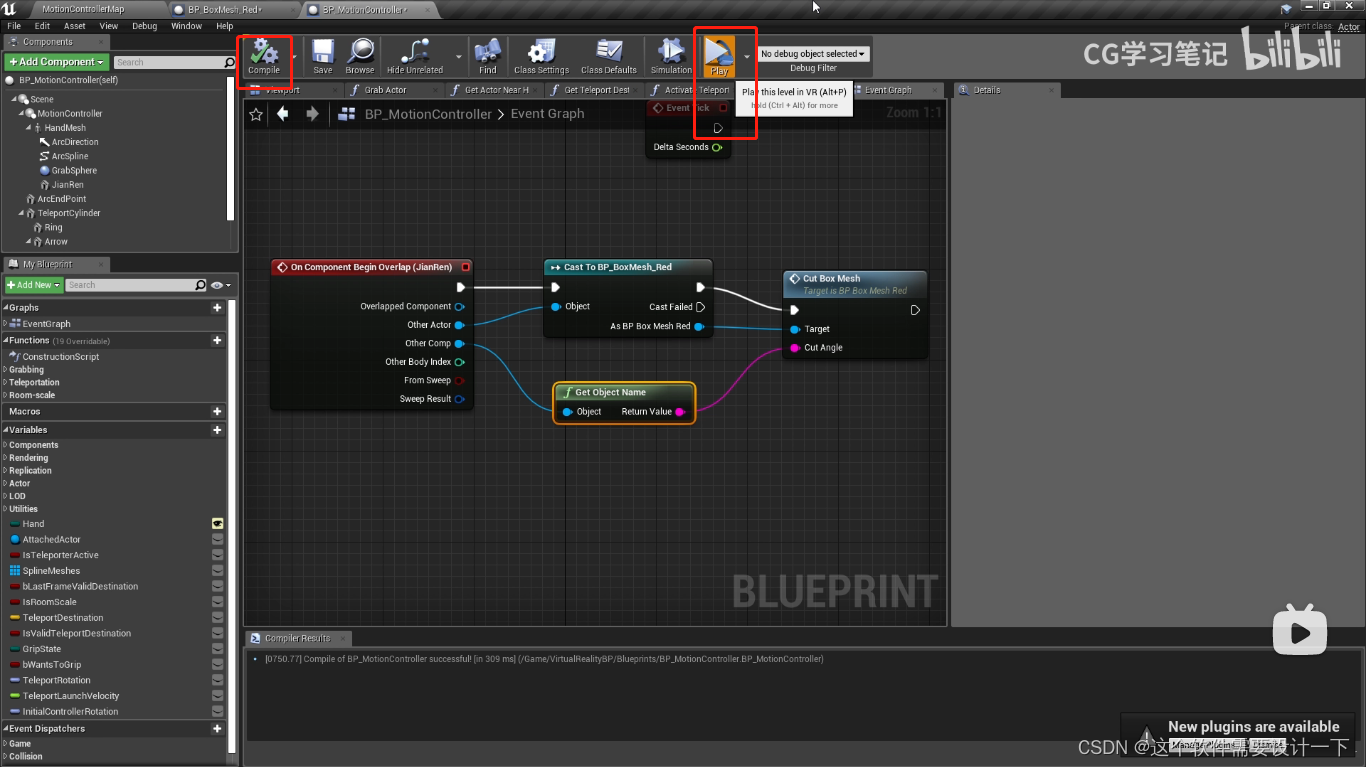The width and height of the screenshot is (1366, 767).
Task: Click the Get Object Name function node header
Action: tap(624, 393)
